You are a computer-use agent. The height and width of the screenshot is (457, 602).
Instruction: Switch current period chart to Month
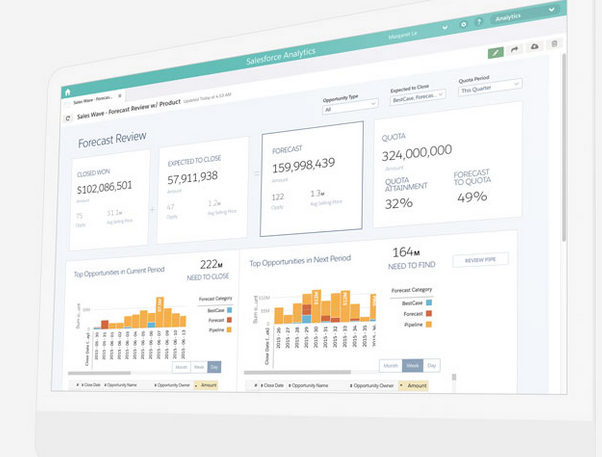tap(181, 367)
